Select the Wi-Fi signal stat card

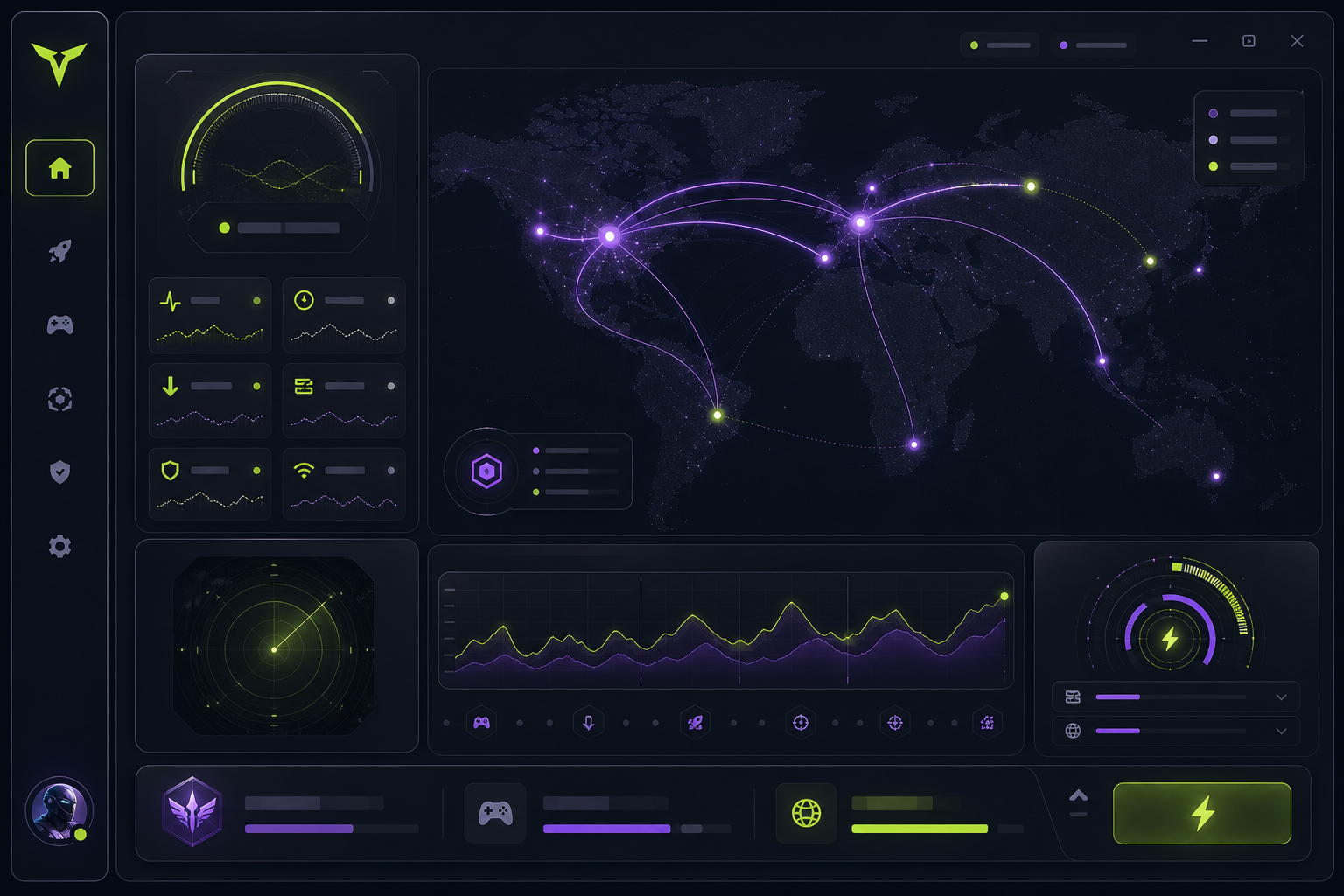tap(344, 485)
